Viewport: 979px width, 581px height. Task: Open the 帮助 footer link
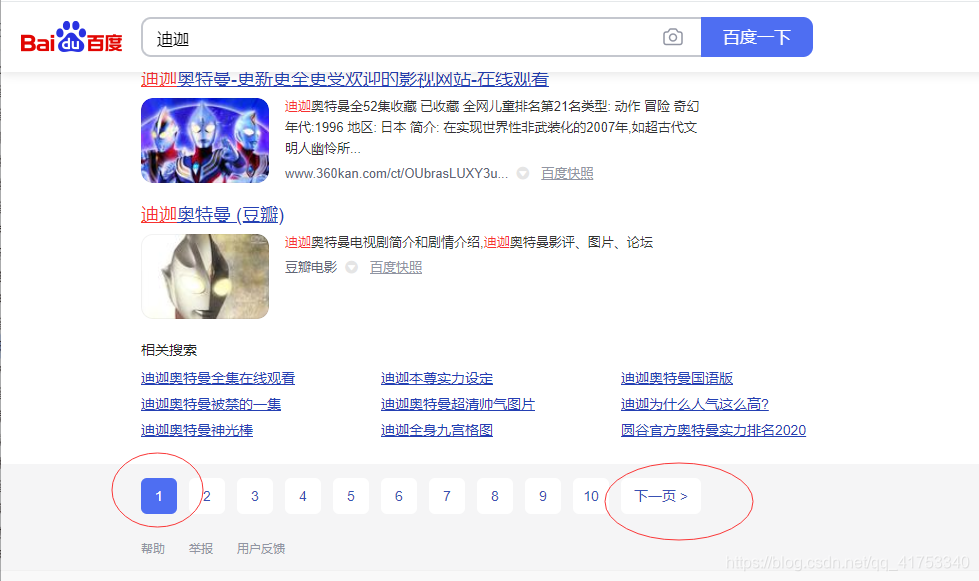point(153,549)
